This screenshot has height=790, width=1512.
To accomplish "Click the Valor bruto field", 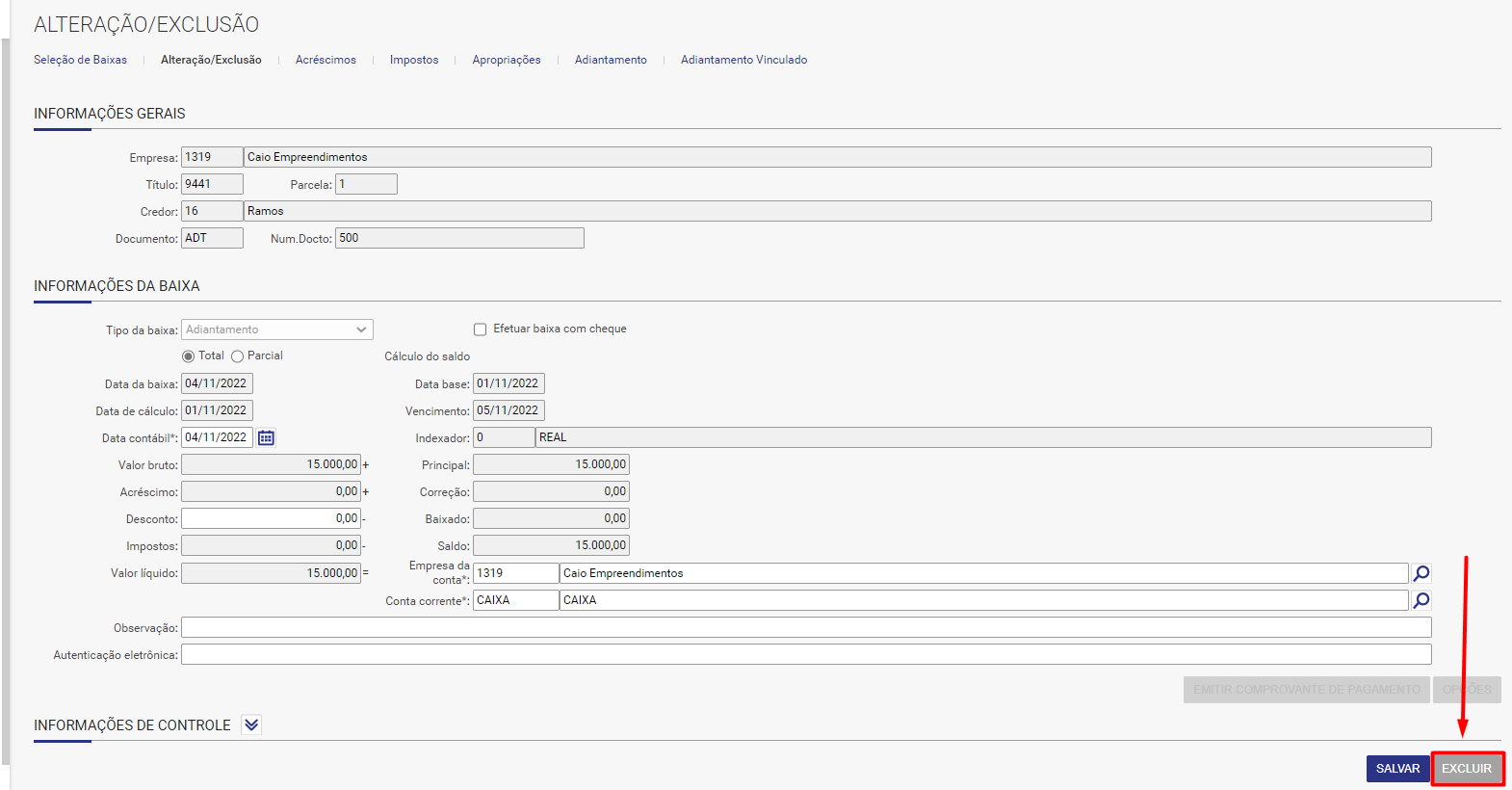I will 271,464.
